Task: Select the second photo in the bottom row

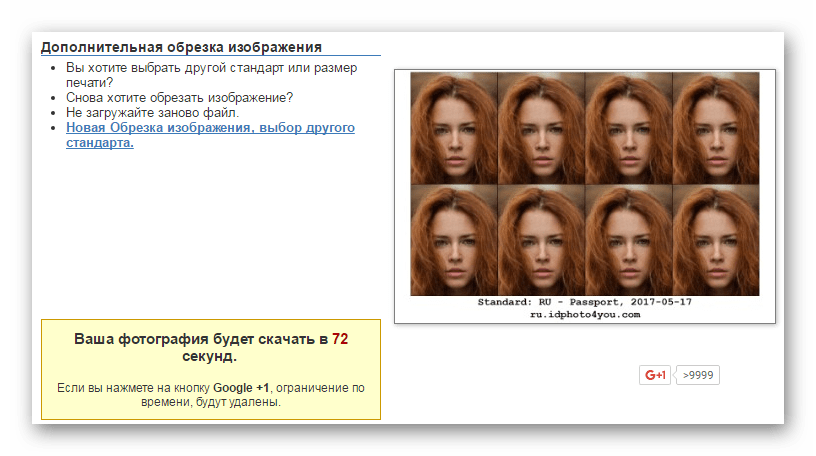Action: click(541, 240)
